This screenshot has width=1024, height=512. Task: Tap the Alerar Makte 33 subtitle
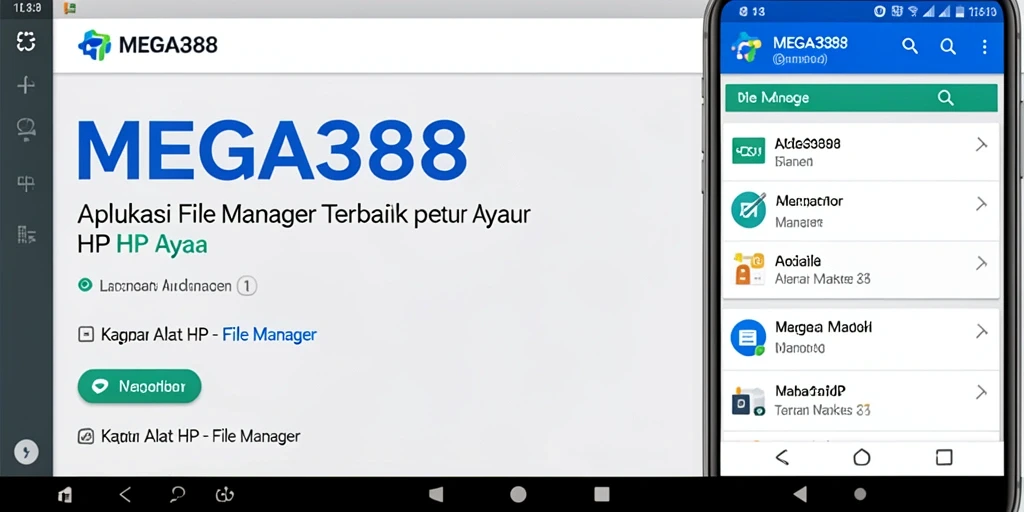pyautogui.click(x=822, y=279)
